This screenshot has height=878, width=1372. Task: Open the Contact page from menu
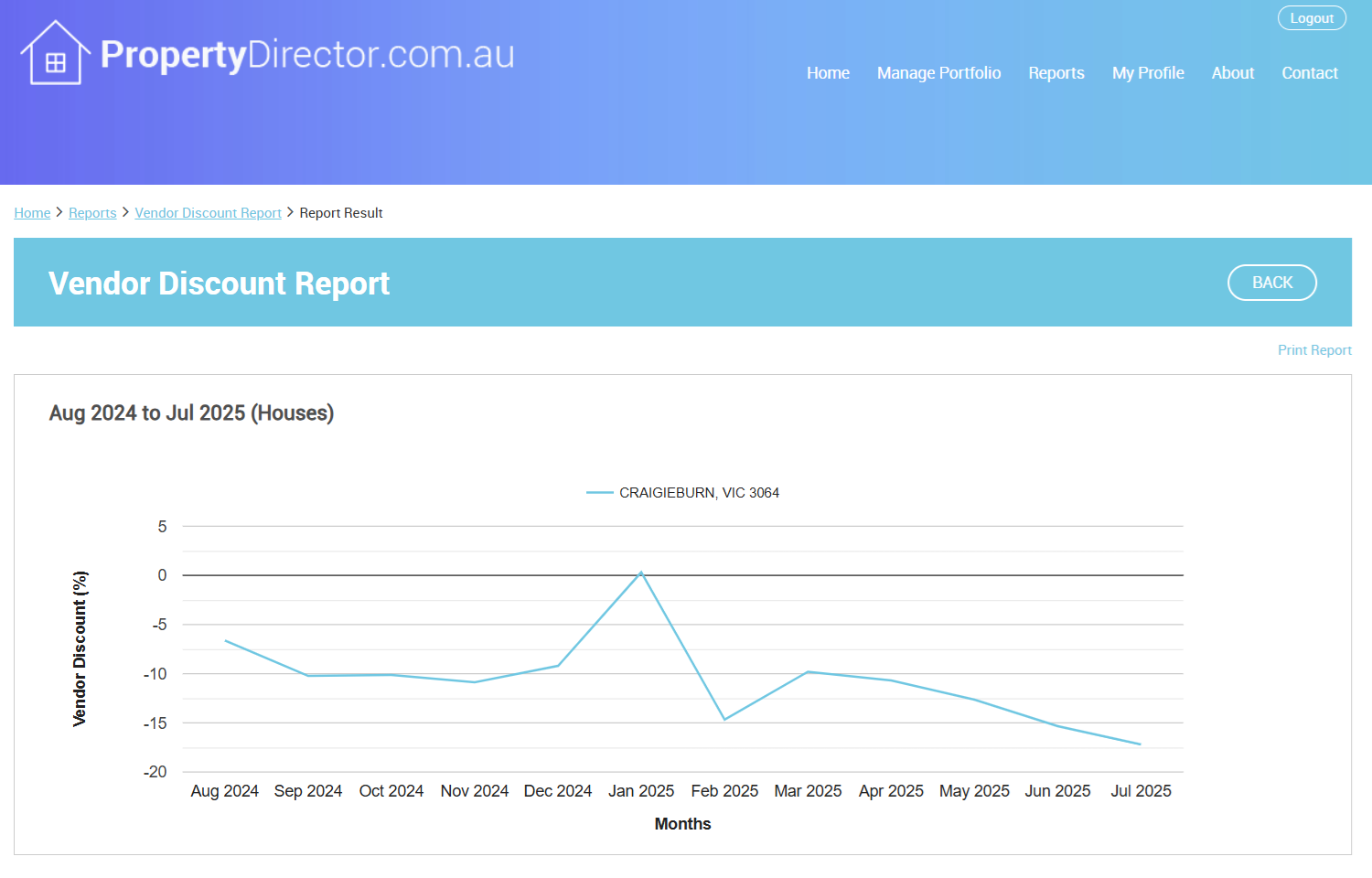point(1309,73)
